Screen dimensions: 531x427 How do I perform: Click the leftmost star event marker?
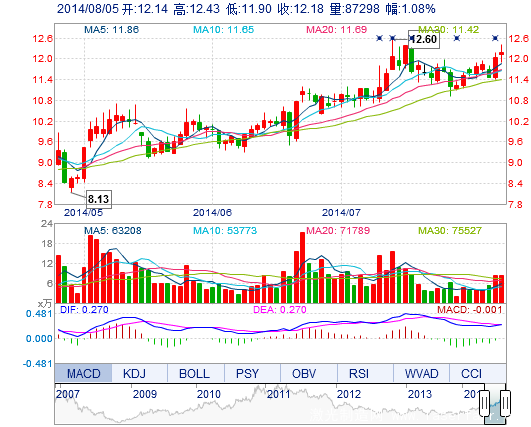[x=379, y=38]
